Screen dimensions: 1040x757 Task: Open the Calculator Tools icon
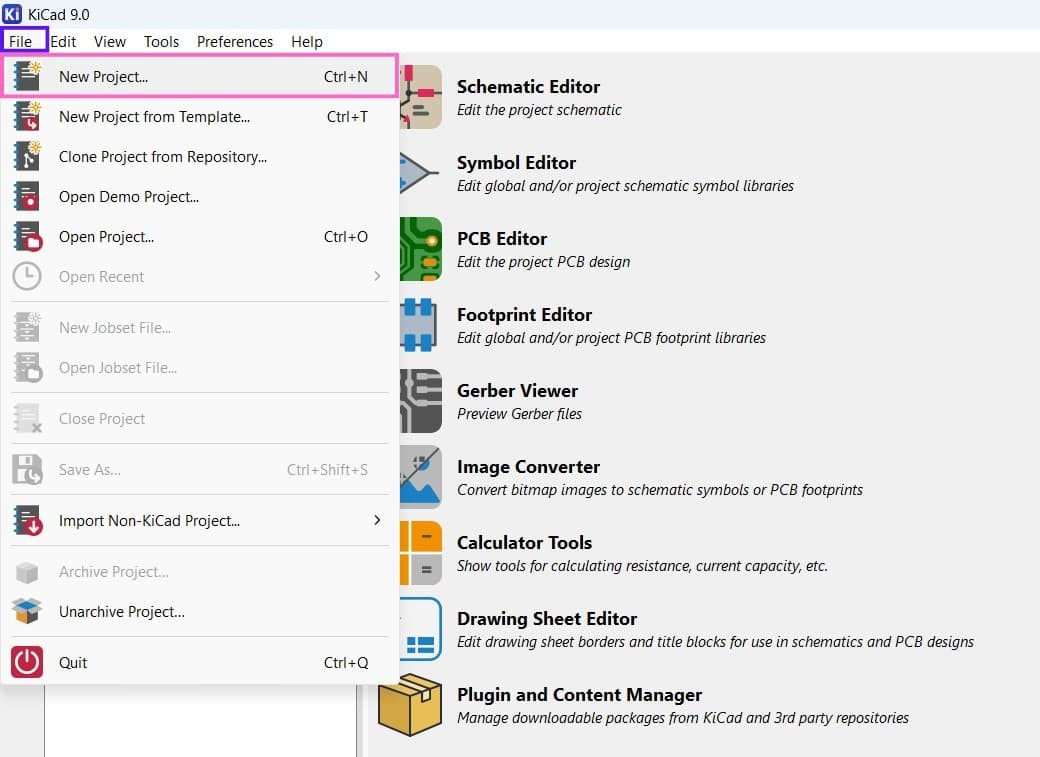click(x=420, y=553)
